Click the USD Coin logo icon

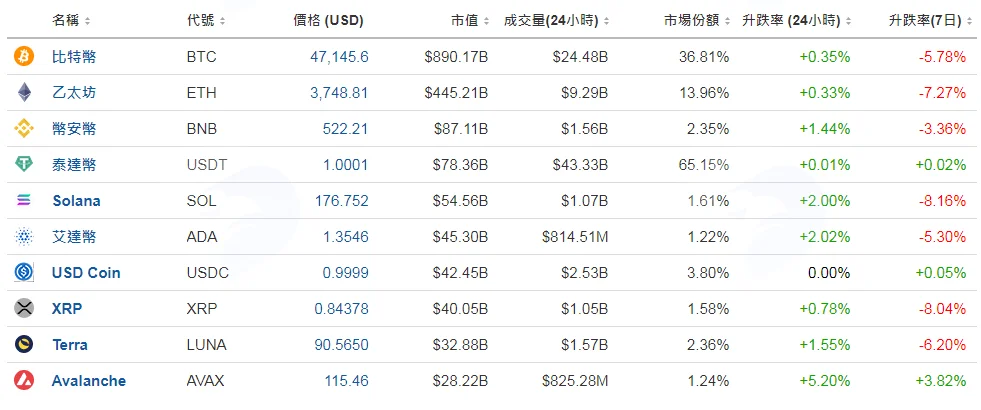(24, 273)
